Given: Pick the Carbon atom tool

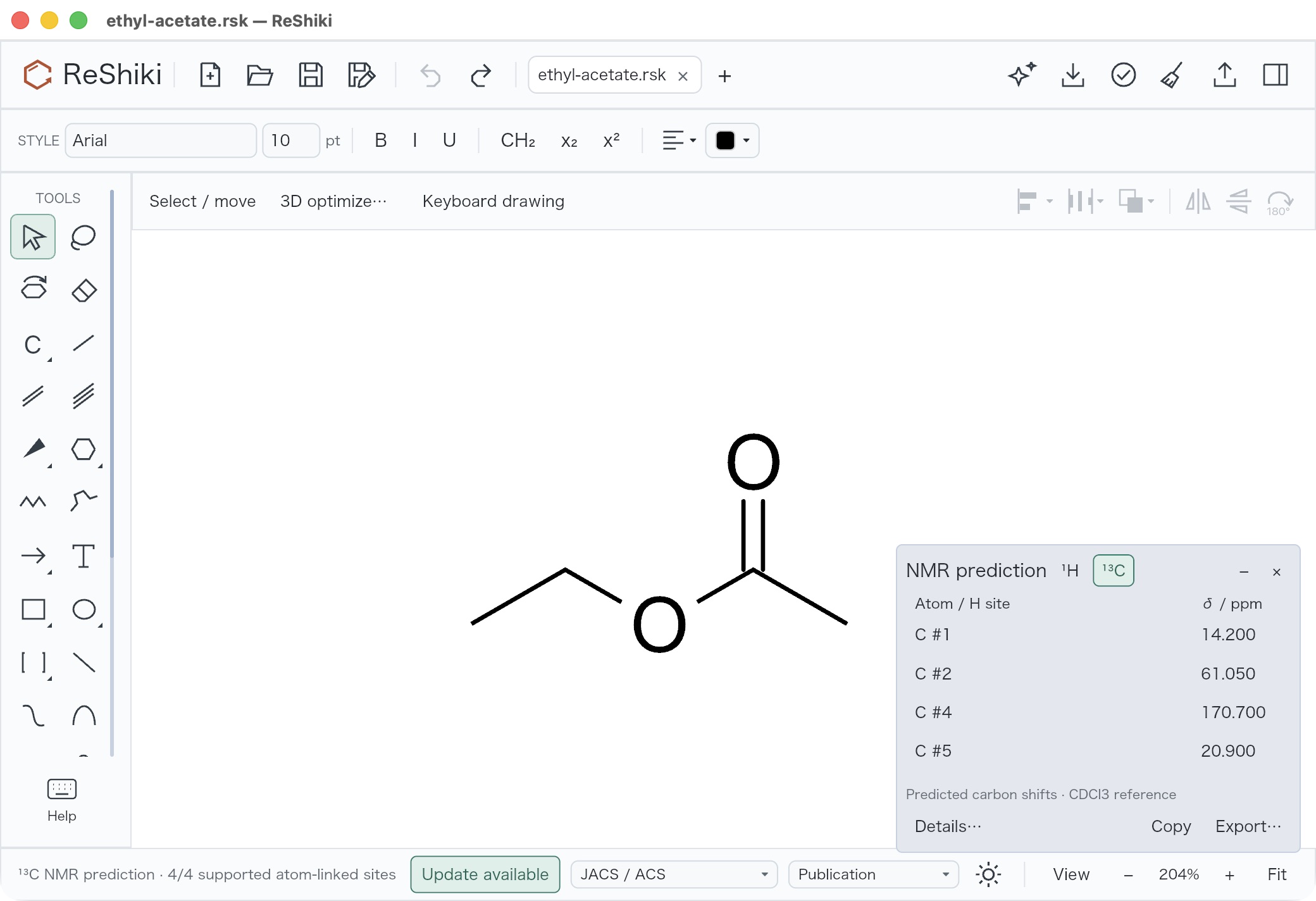Looking at the screenshot, I should (x=33, y=345).
